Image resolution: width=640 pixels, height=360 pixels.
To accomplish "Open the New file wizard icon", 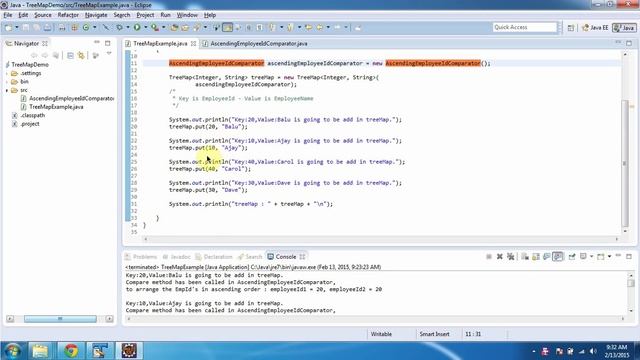I will [x=8, y=27].
